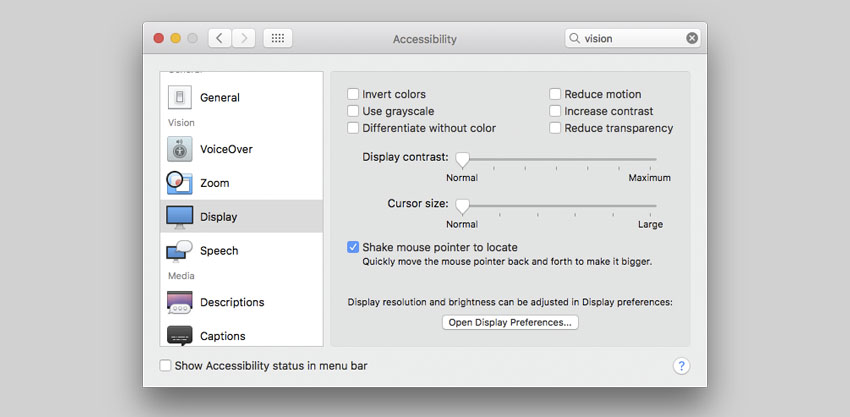Image resolution: width=850 pixels, height=417 pixels.
Task: Click the Display monitor icon
Action: coord(180,217)
